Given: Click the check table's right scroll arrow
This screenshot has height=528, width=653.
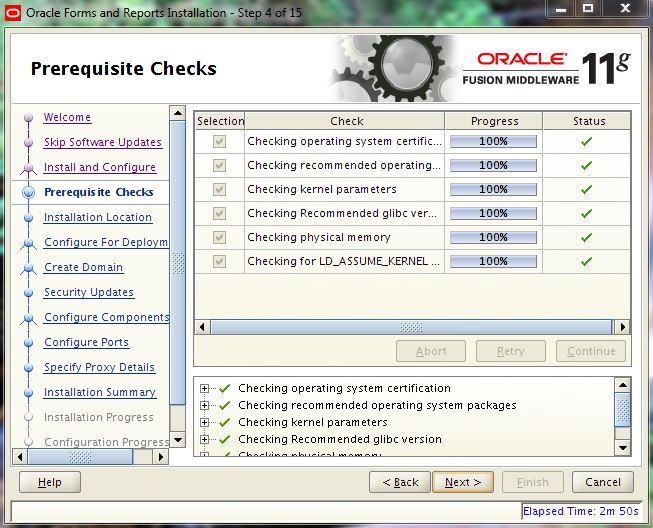Looking at the screenshot, I should click(x=622, y=327).
